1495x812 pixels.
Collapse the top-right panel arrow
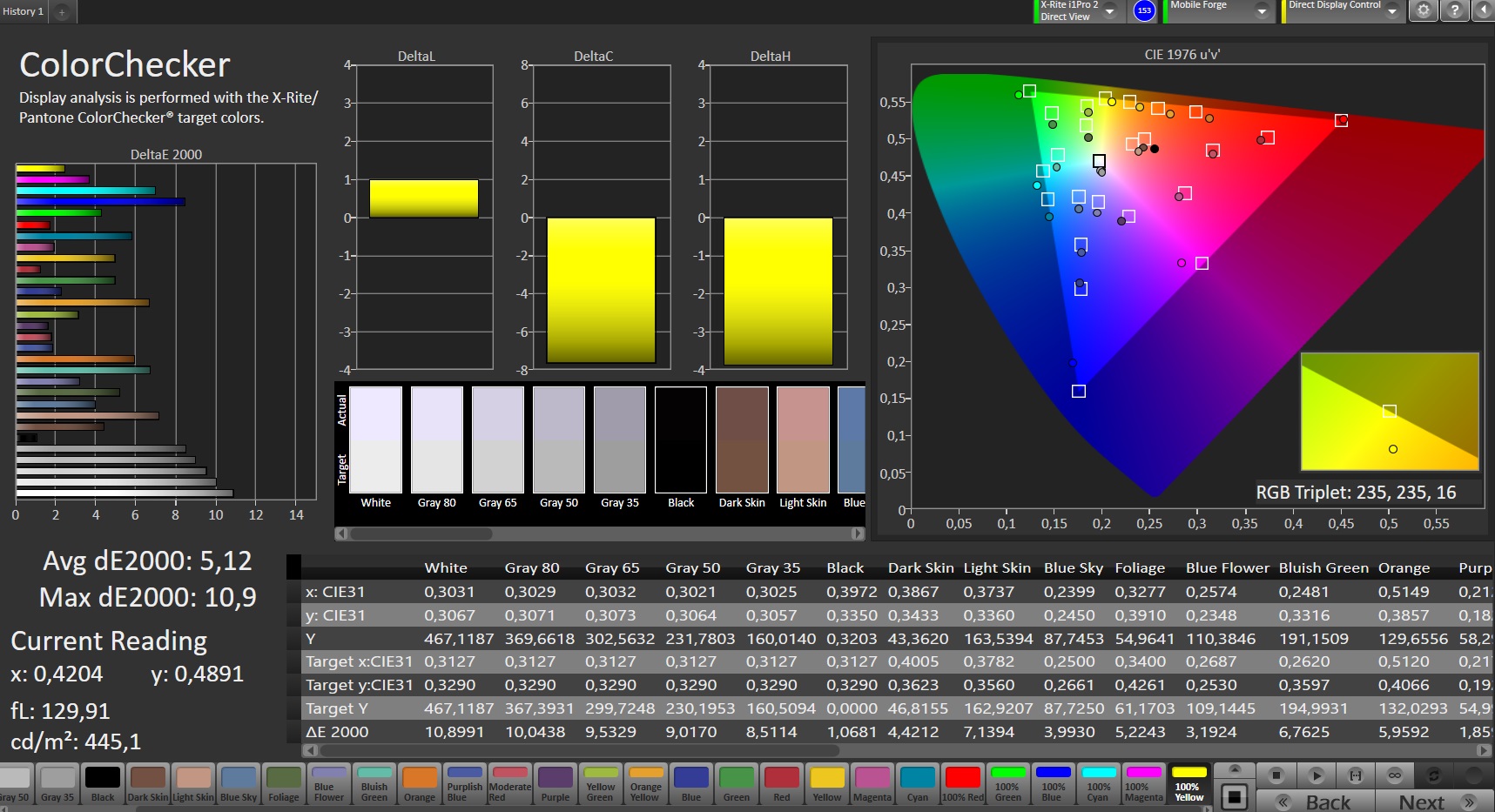tap(1484, 10)
